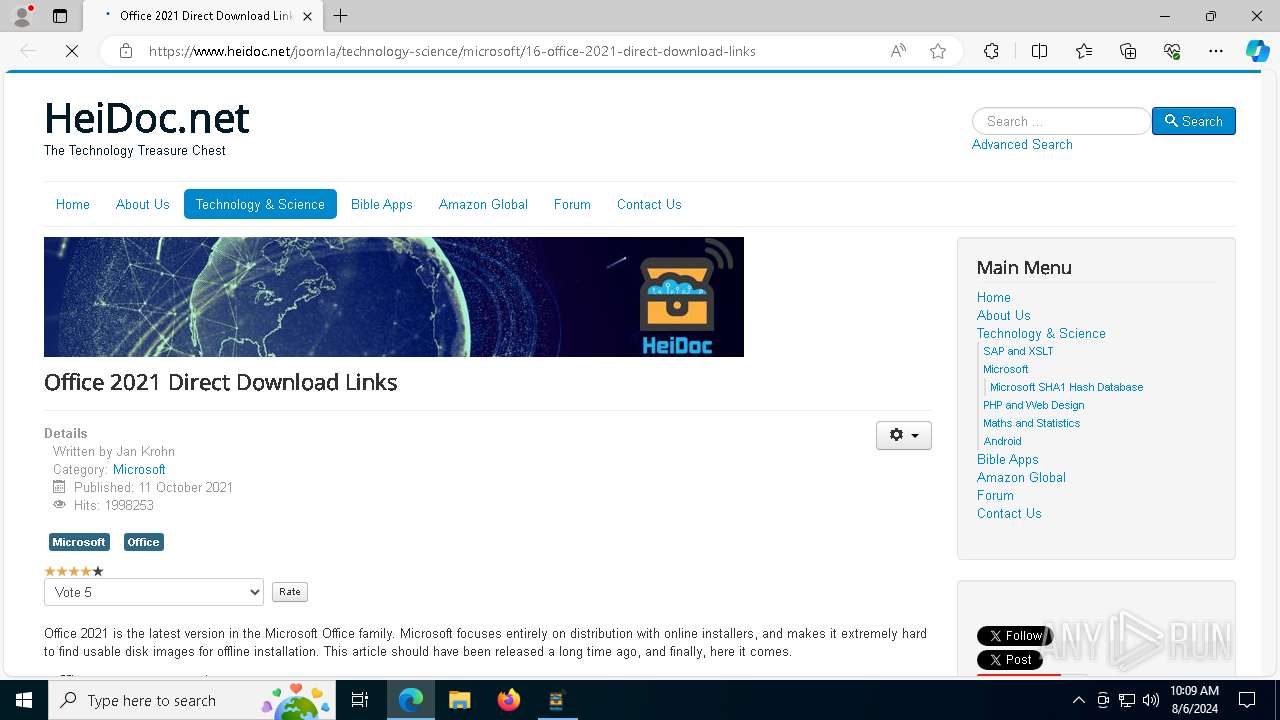Open Maths and Statistics link
Viewport: 1280px width, 720px height.
click(1031, 423)
